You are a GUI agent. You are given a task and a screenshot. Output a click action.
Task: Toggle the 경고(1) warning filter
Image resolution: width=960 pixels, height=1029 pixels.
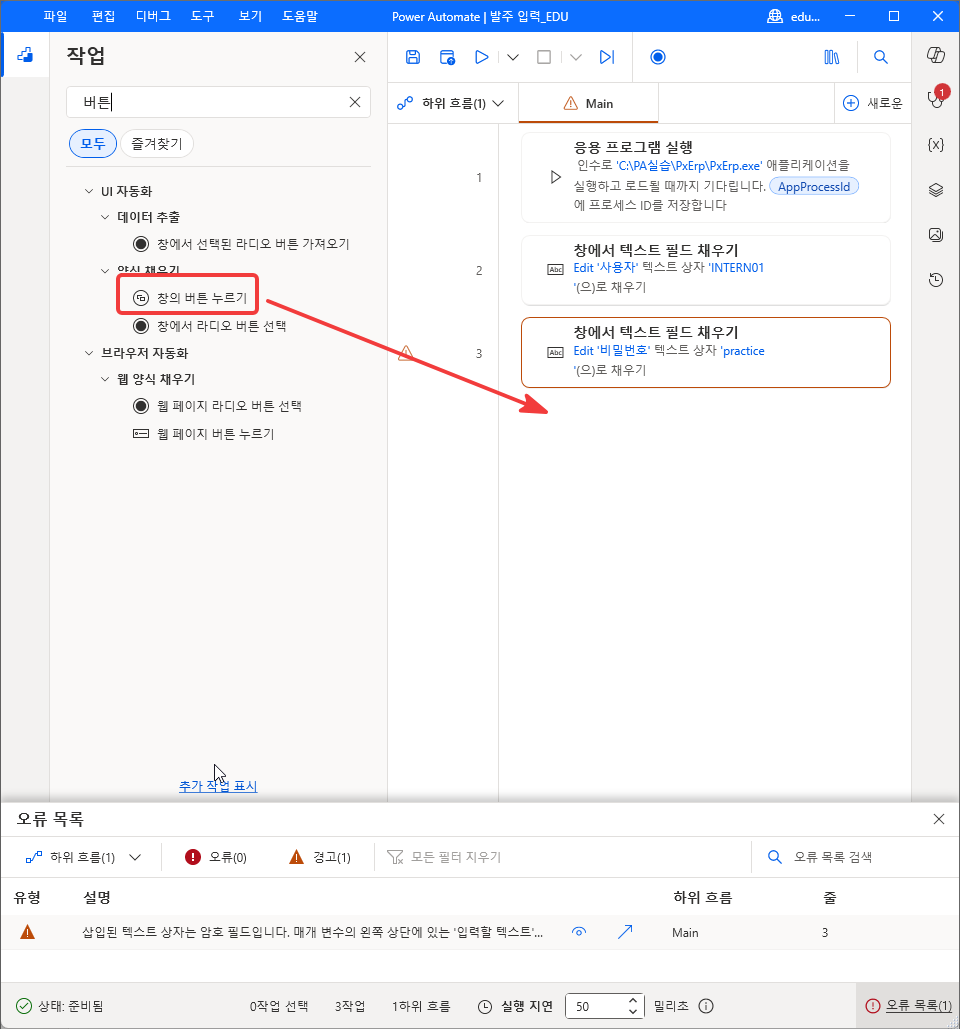click(320, 857)
